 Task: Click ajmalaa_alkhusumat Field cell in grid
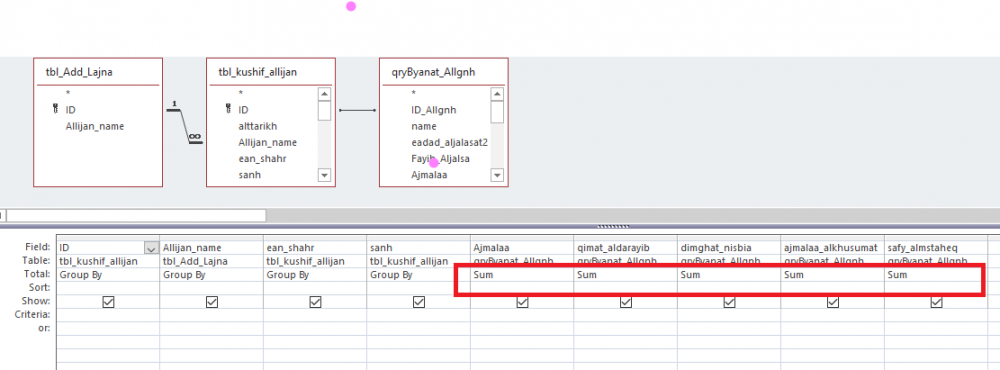pyautogui.click(x=832, y=248)
